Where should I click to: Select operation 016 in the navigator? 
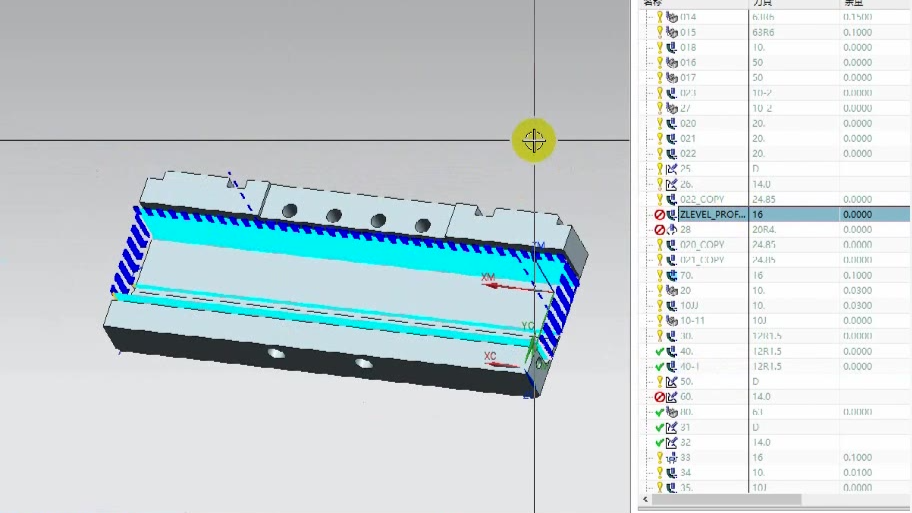tap(688, 62)
